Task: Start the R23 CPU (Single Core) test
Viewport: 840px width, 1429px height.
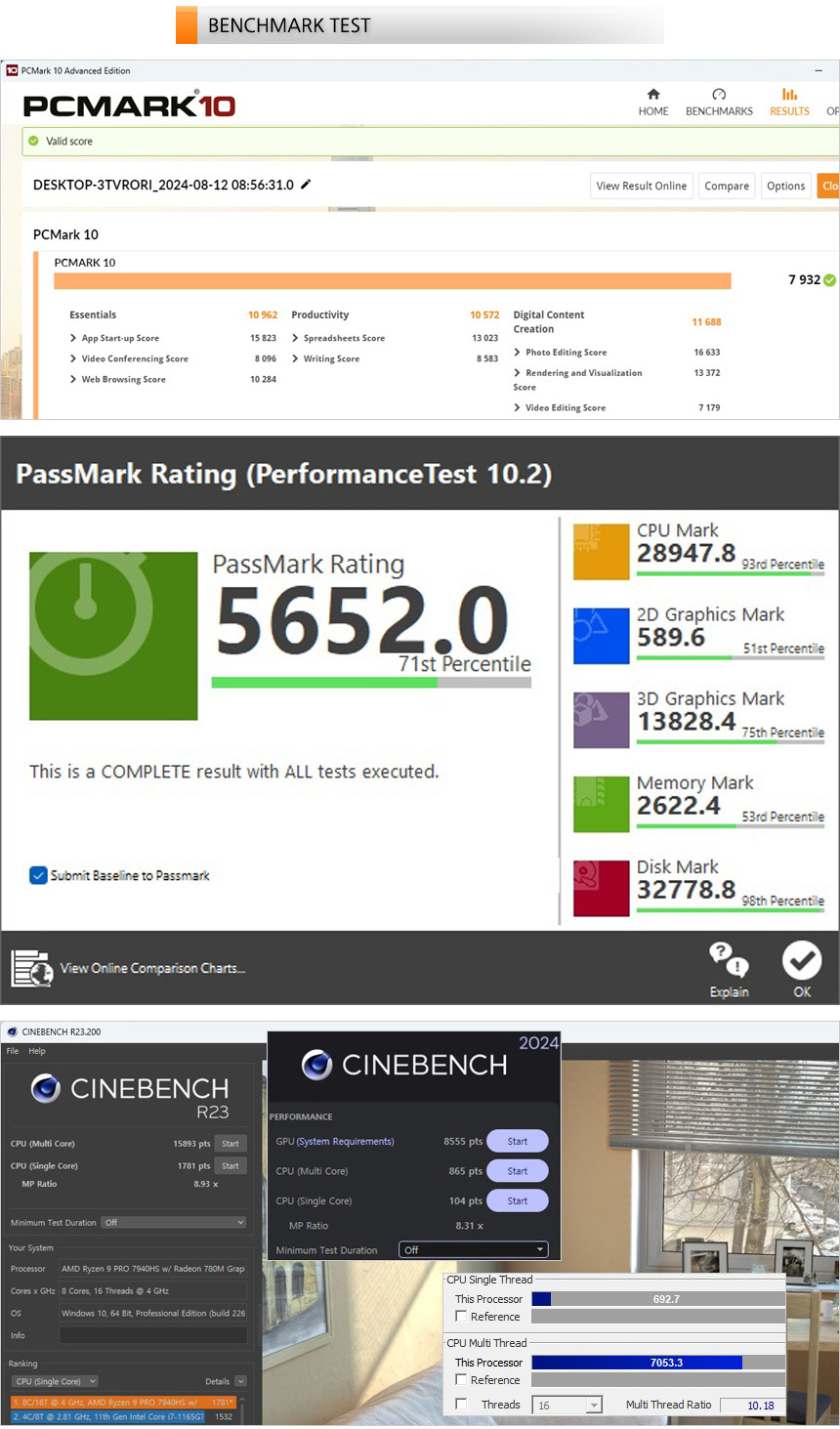Action: click(231, 1165)
